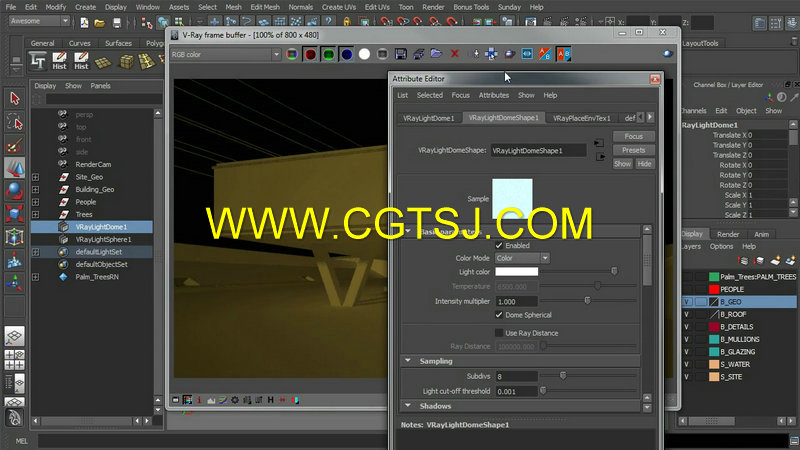This screenshot has width=800, height=450.
Task: Click save image floppy icon in frame buffer
Action: [401, 54]
